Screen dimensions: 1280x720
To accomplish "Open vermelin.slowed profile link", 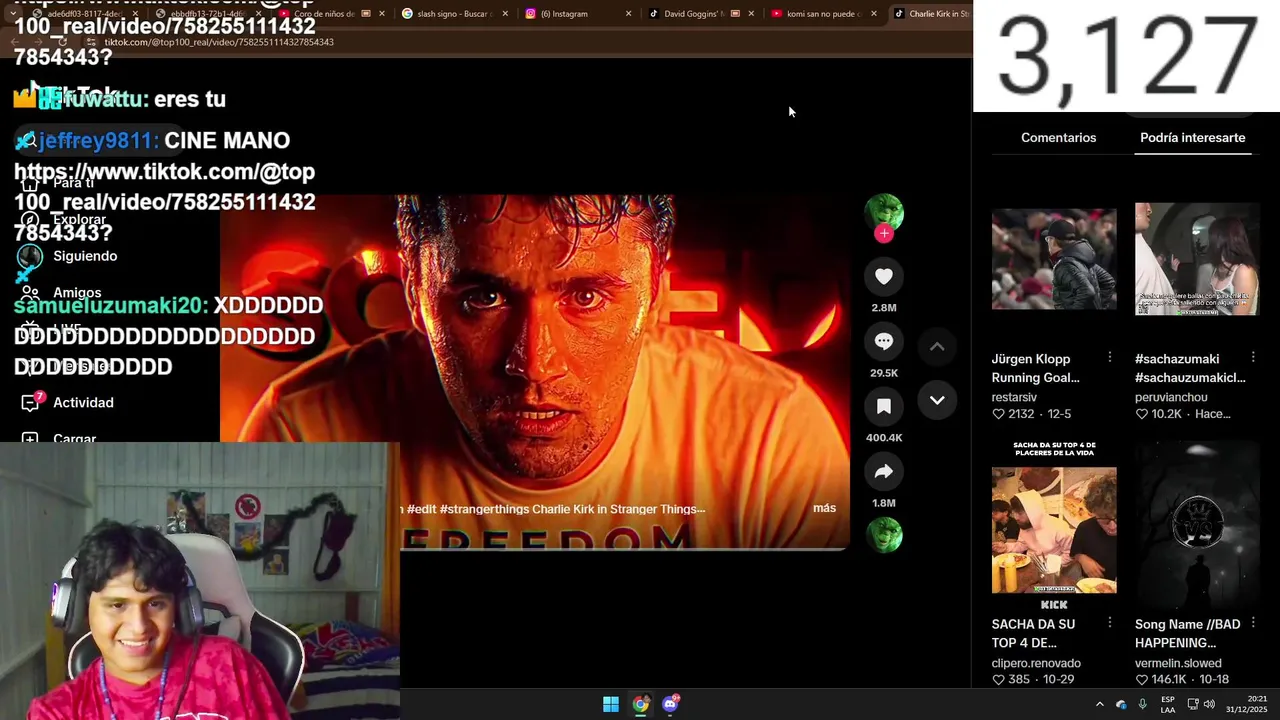I will coord(1178,663).
